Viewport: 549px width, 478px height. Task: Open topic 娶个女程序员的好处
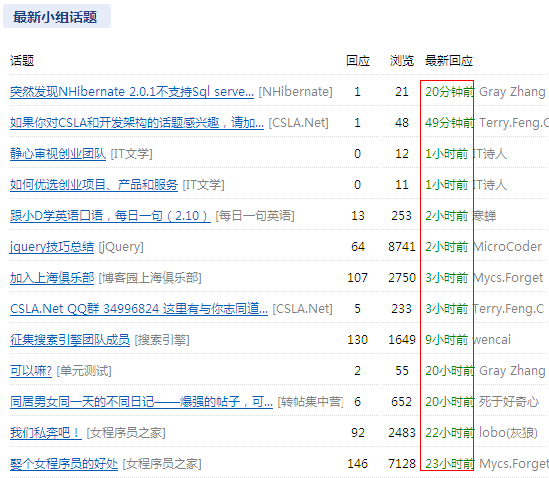pos(64,464)
